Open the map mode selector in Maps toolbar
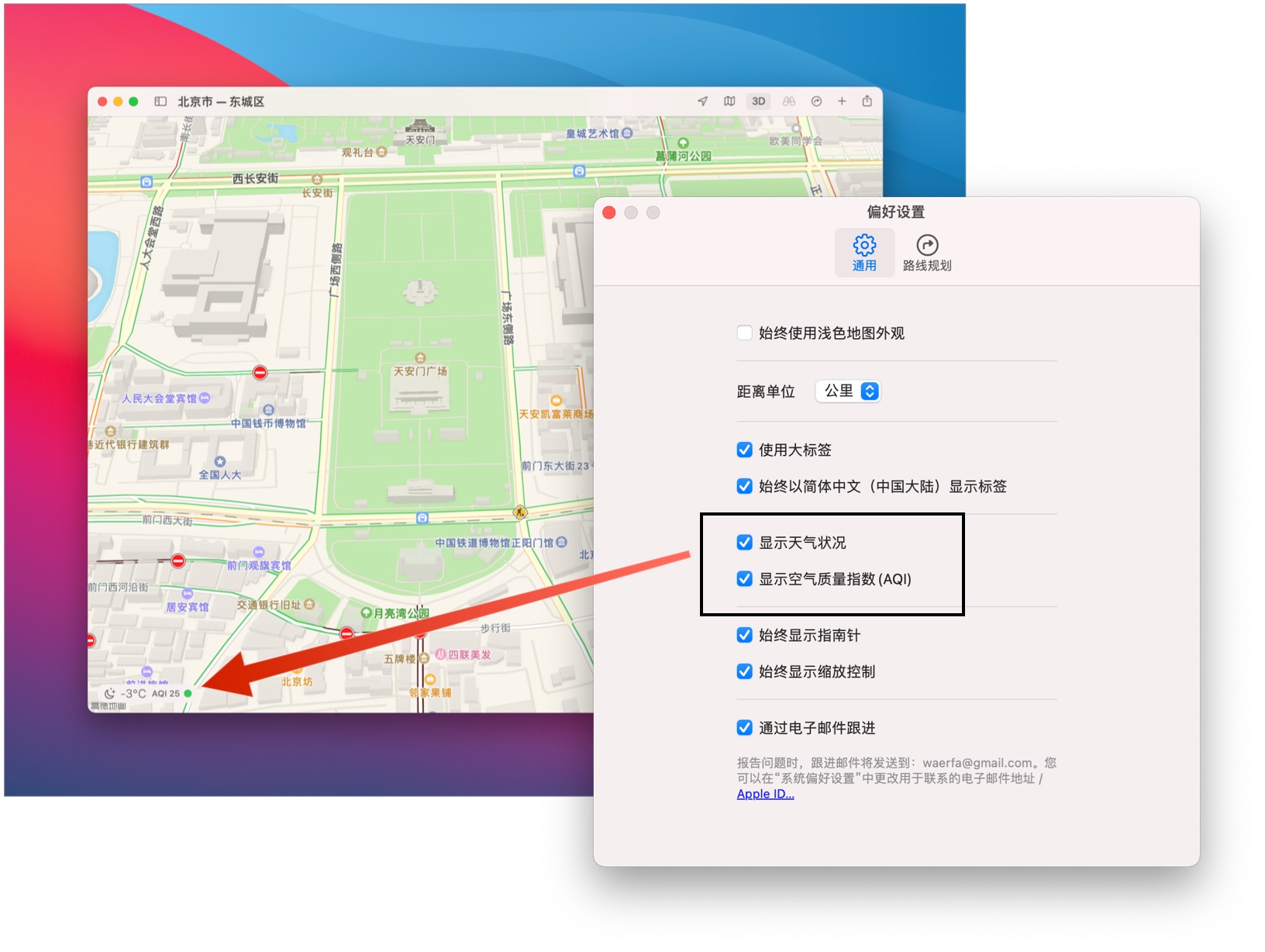This screenshot has width=1265, height=952. [x=729, y=102]
